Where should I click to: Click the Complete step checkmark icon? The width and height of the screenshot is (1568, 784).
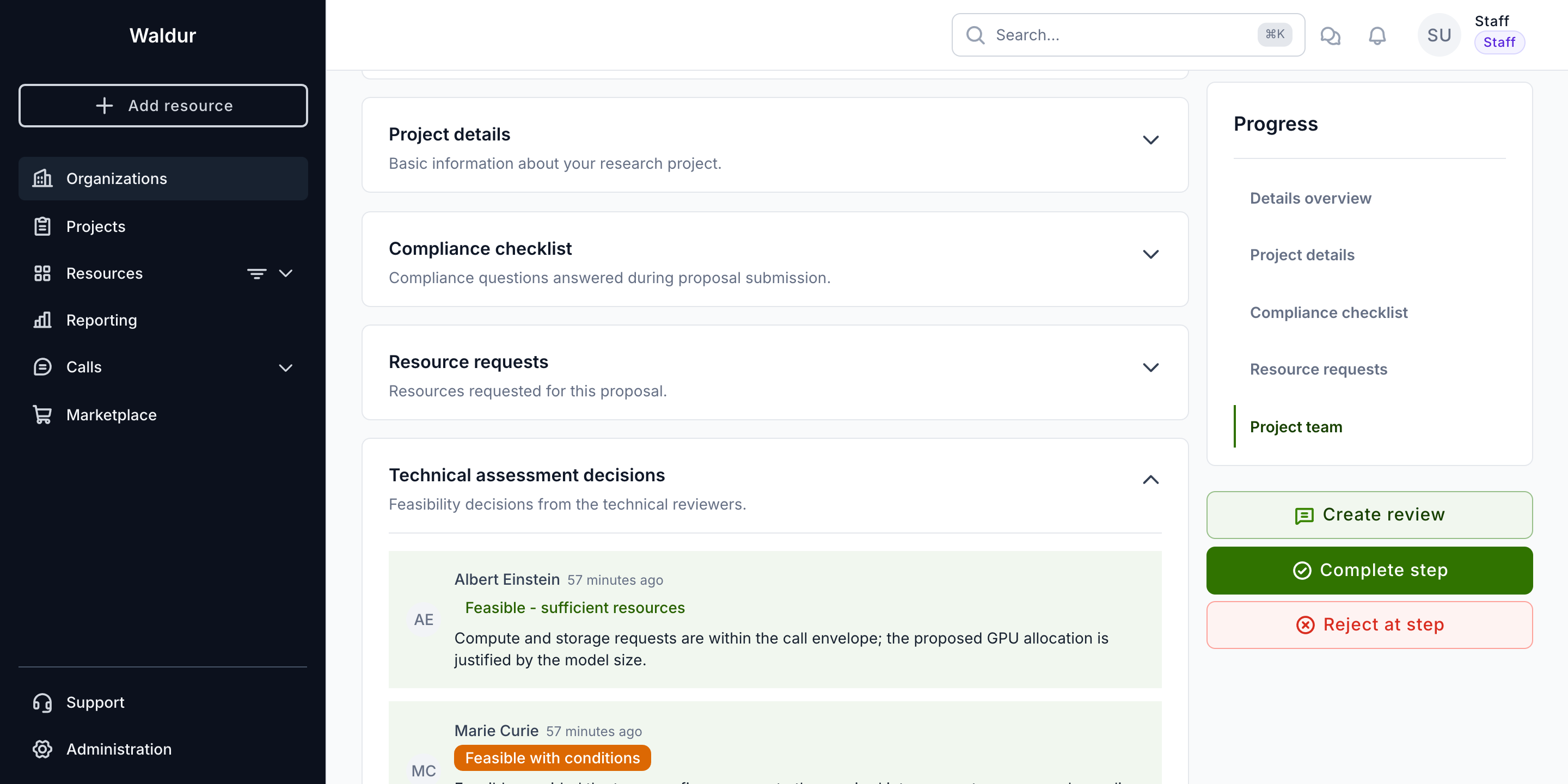point(1302,571)
